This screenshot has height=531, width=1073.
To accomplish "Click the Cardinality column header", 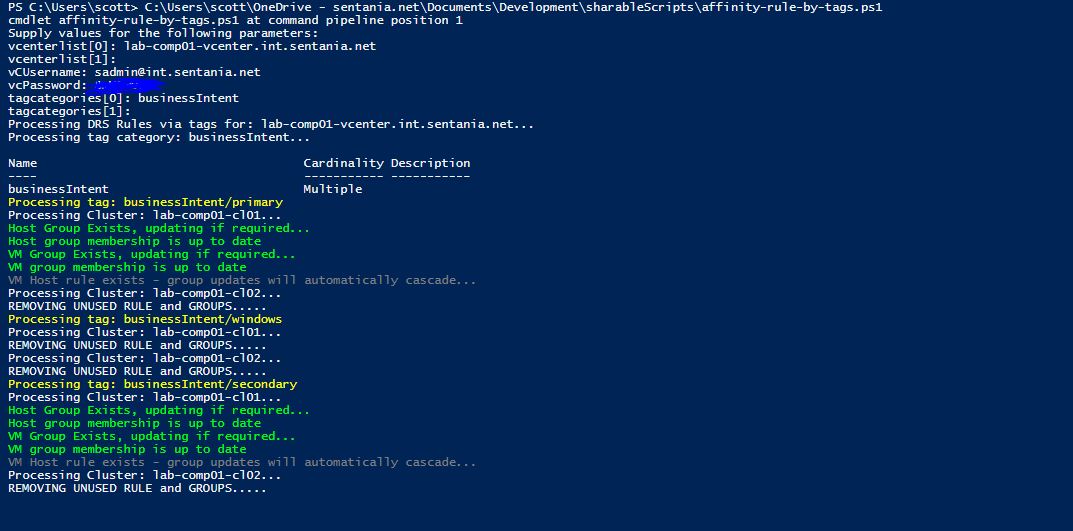I will coord(344,164).
